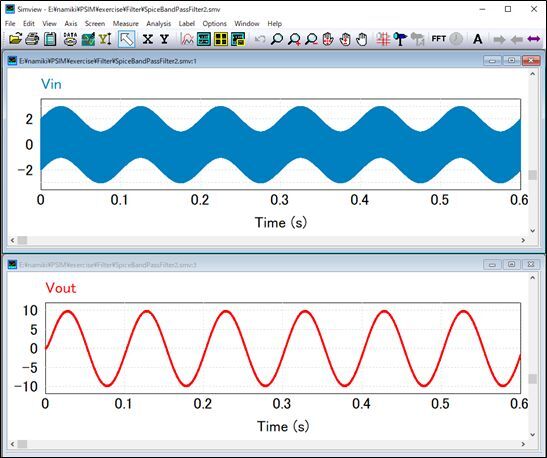
Task: Open the Screen menu
Action: point(95,24)
